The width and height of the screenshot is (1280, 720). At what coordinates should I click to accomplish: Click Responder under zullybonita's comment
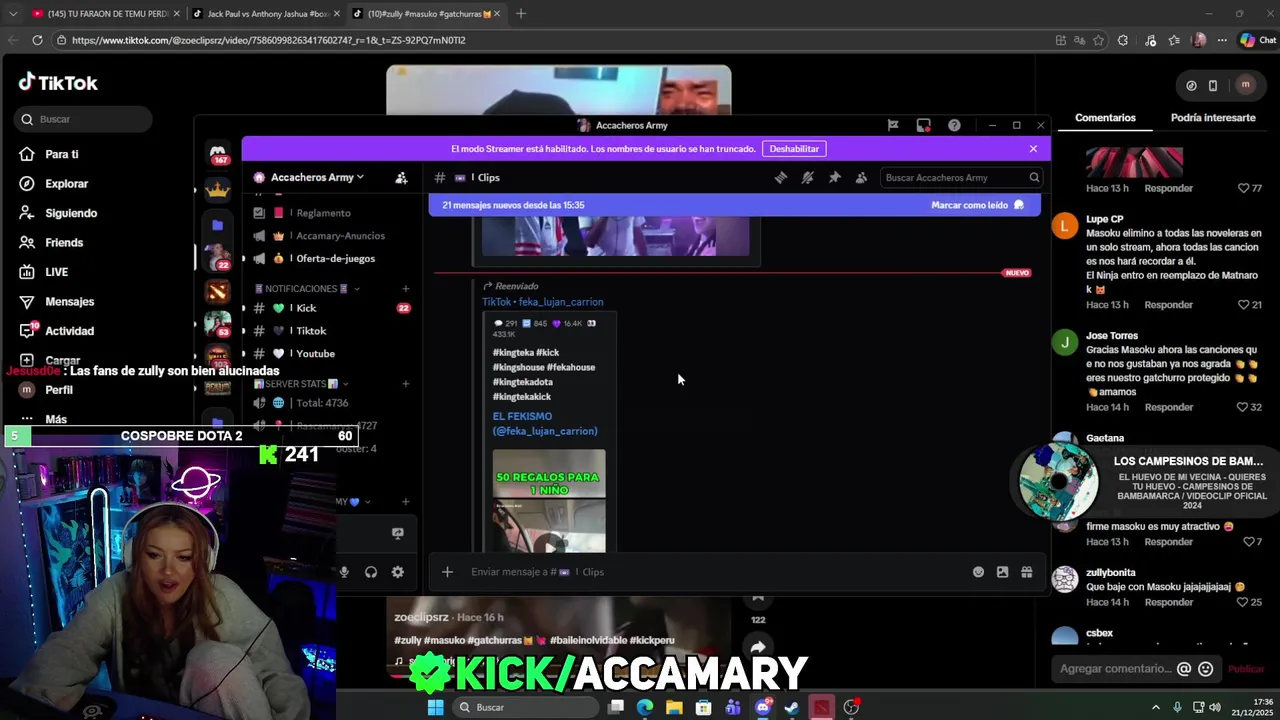tap(1168, 603)
